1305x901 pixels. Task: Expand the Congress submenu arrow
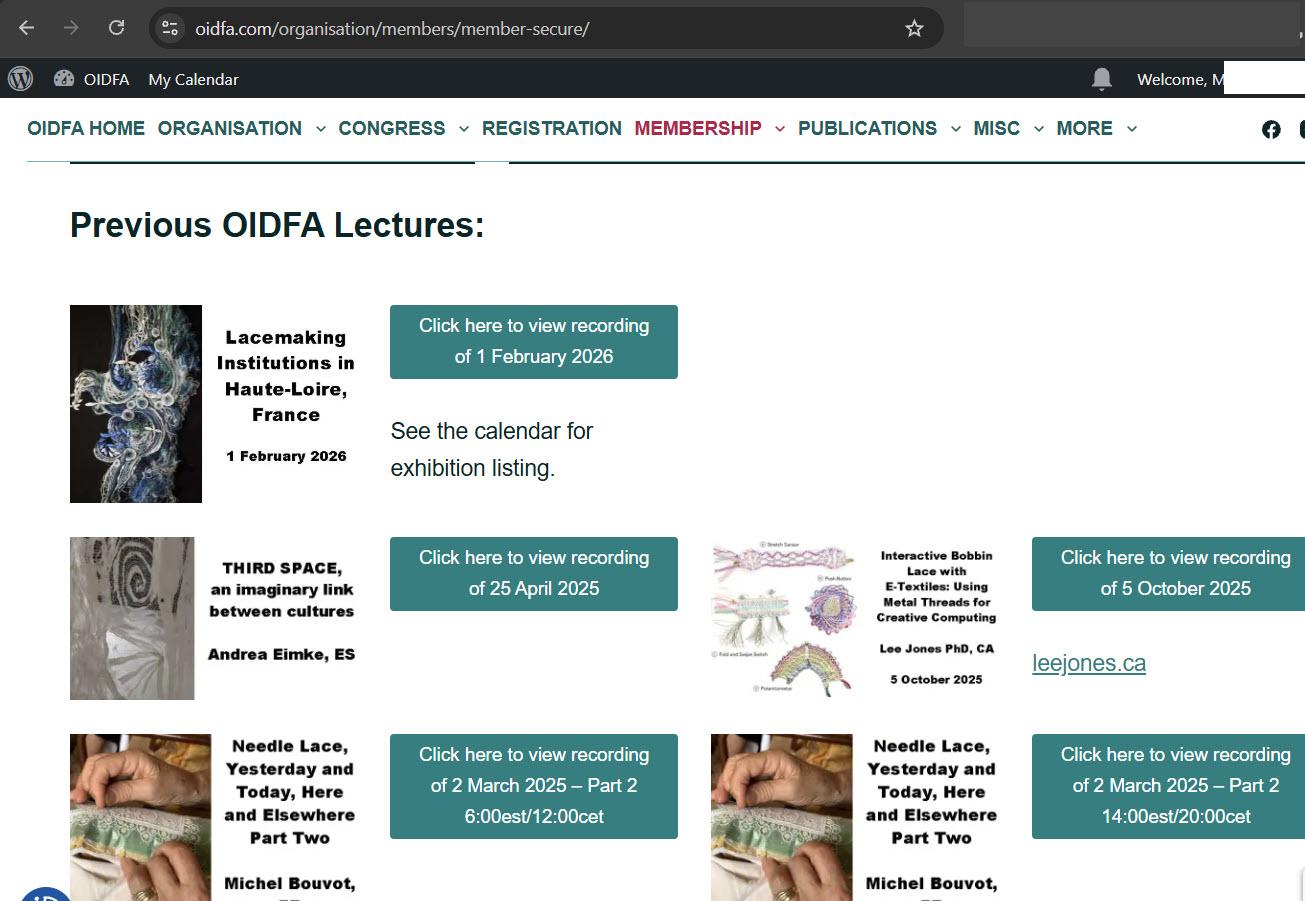point(464,129)
